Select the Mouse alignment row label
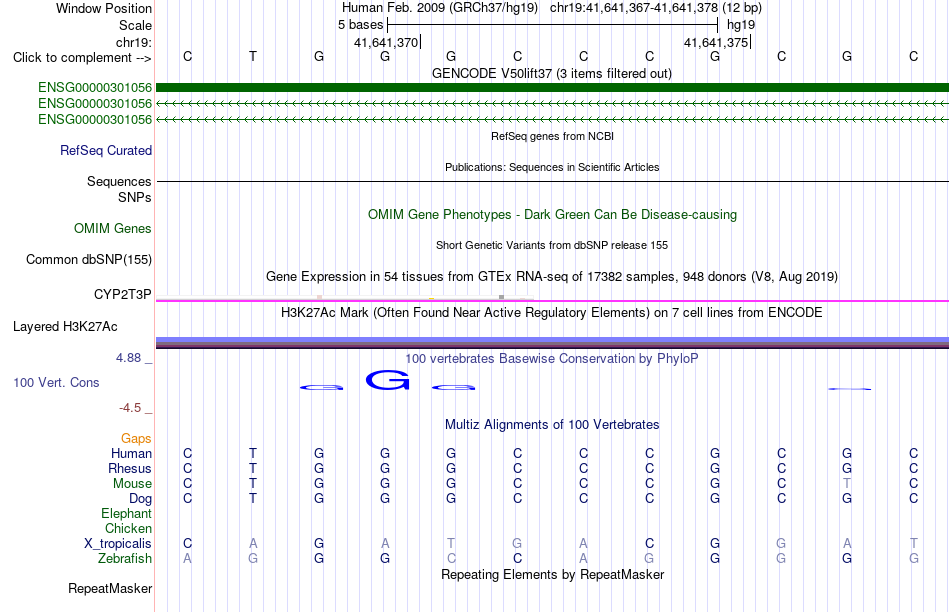 click(133, 484)
